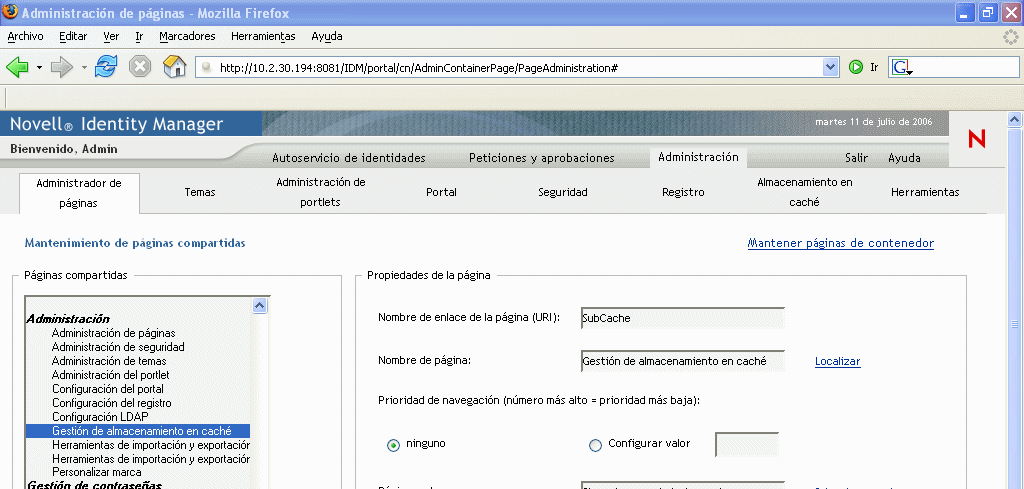This screenshot has width=1024, height=489.
Task: Click the Forward arrow button
Action: pos(63,67)
